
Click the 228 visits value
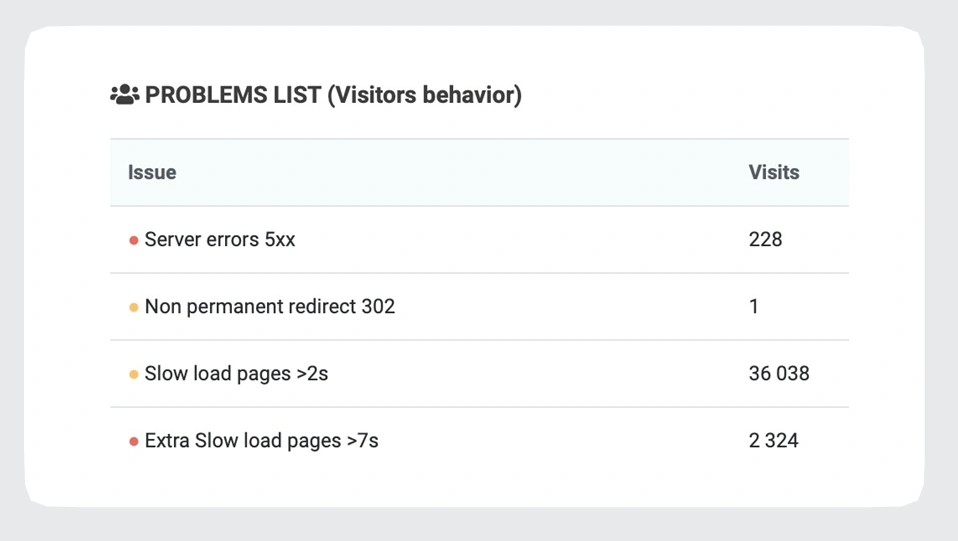click(x=765, y=240)
